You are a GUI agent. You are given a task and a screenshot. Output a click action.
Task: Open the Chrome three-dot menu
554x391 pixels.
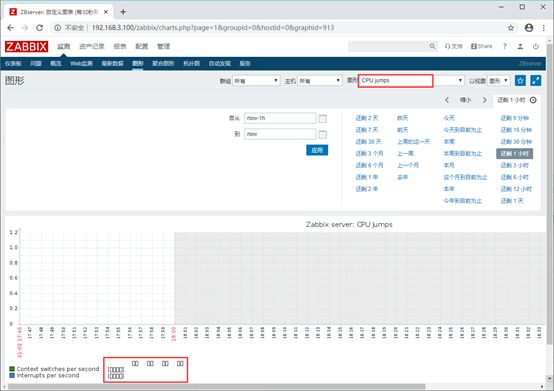coord(544,28)
